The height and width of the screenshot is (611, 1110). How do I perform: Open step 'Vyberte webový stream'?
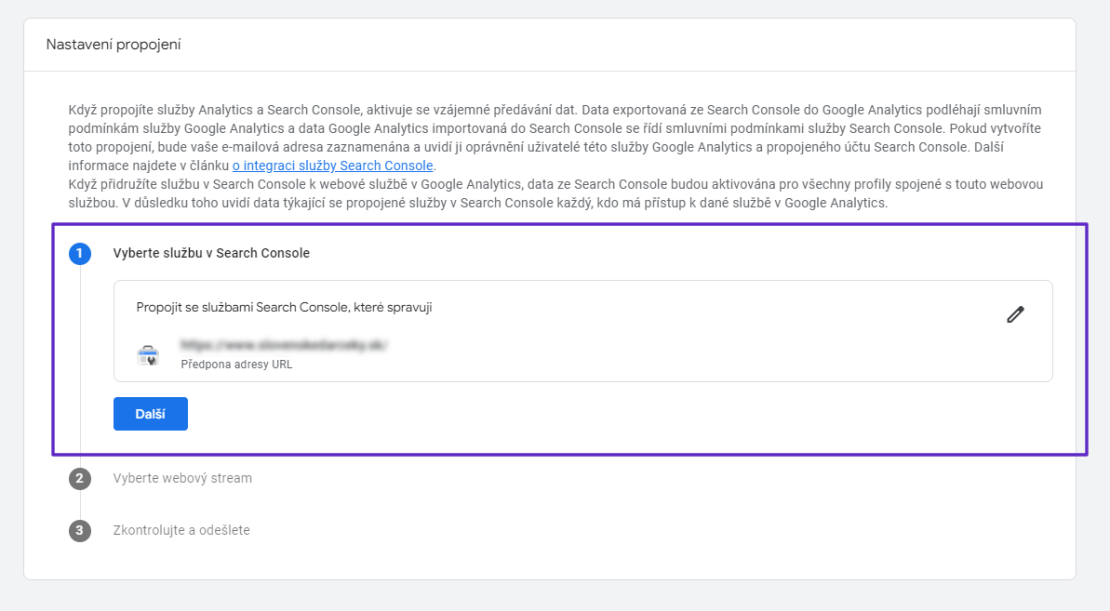183,479
